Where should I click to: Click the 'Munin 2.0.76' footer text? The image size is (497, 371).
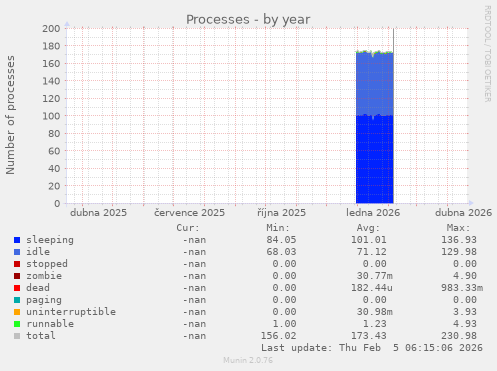click(x=248, y=360)
